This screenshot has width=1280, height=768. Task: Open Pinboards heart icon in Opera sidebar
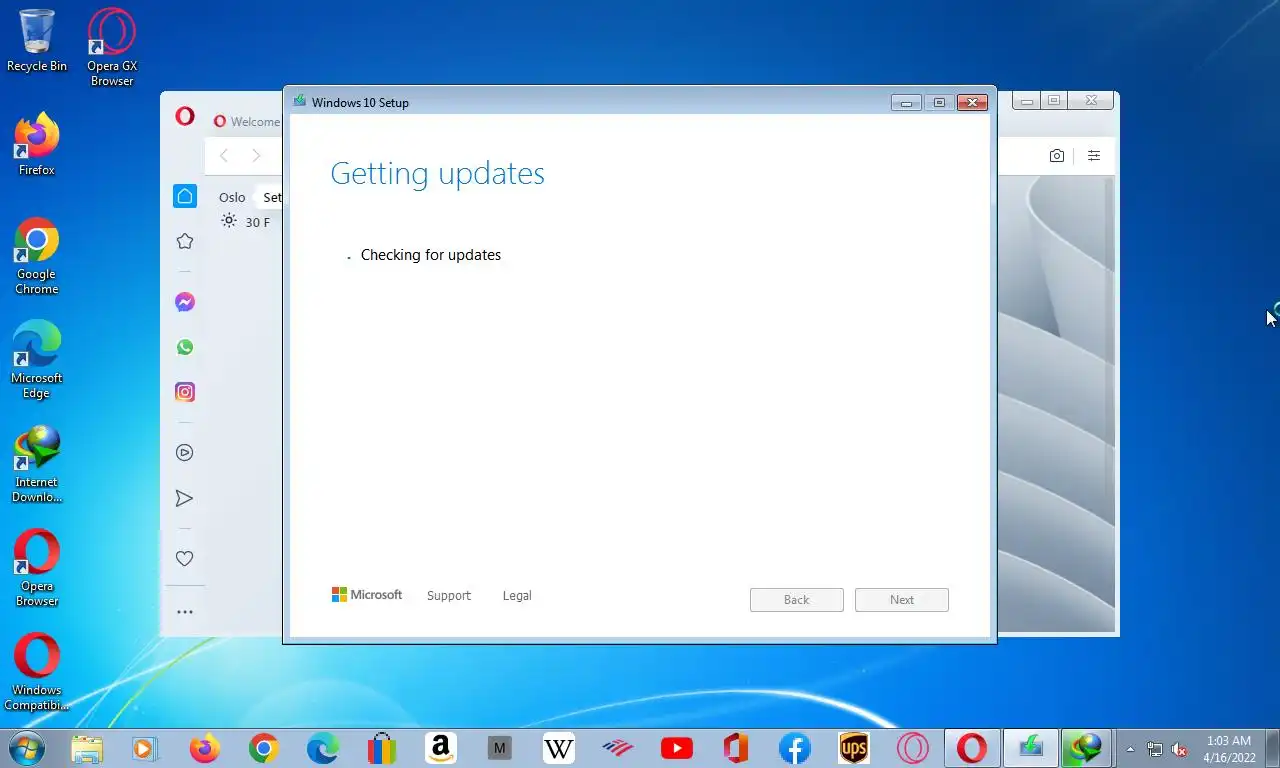tap(185, 559)
